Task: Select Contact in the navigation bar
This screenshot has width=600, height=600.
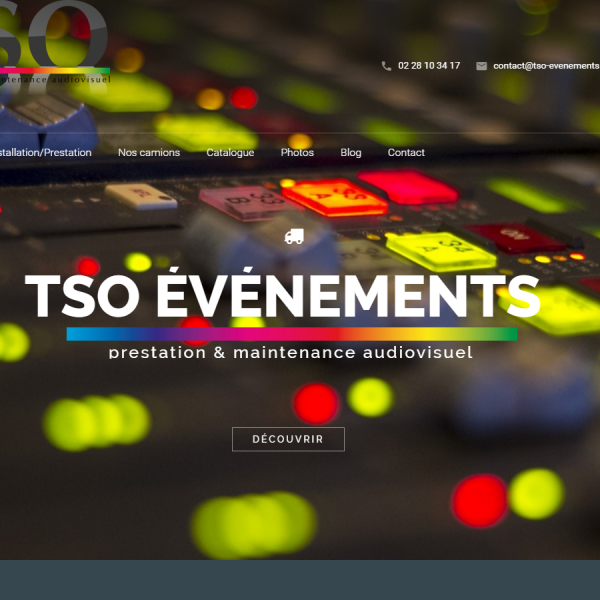Action: coord(406,153)
